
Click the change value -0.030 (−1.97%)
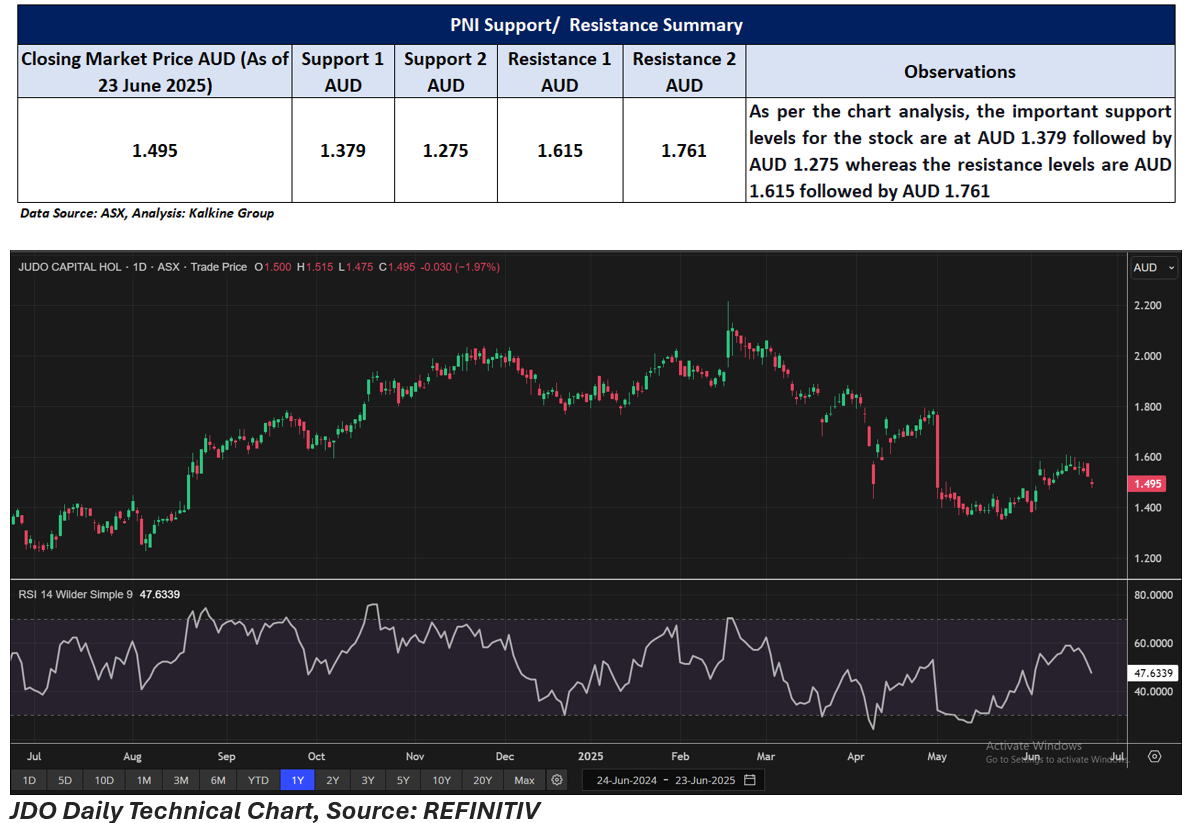tap(460, 267)
